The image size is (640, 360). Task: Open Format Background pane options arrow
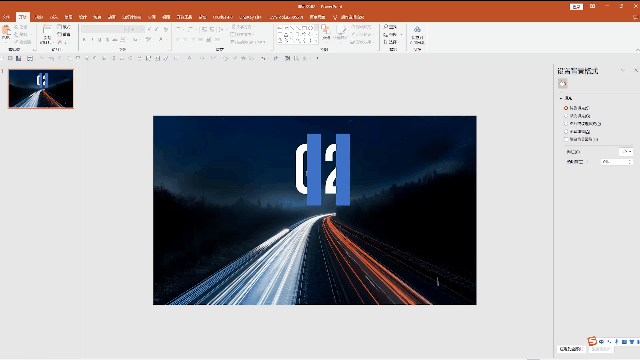(x=623, y=71)
